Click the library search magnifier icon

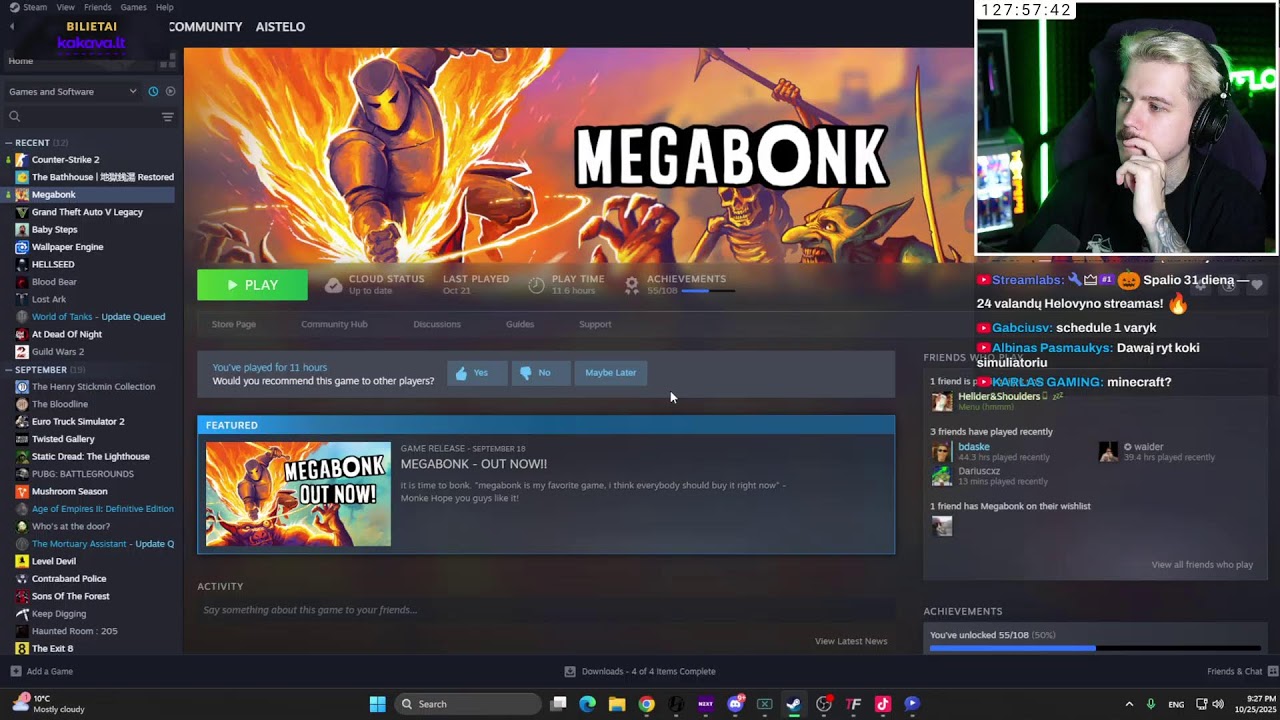[15, 117]
